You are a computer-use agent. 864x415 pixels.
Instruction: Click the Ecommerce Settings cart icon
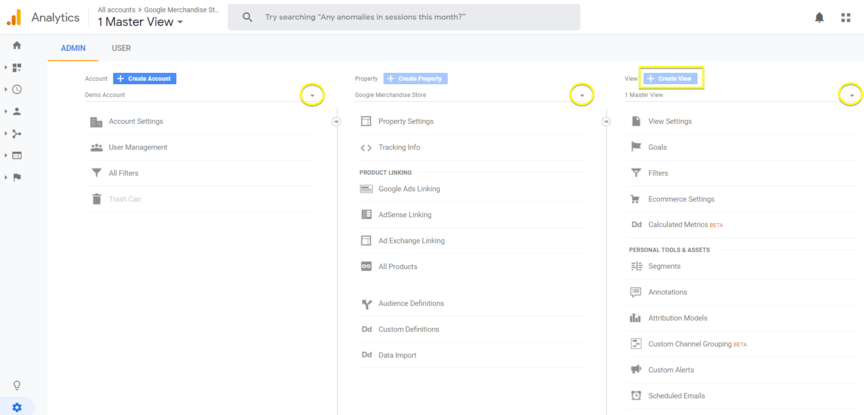[x=636, y=199]
